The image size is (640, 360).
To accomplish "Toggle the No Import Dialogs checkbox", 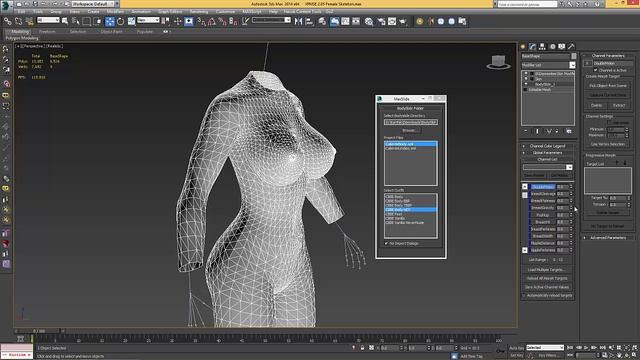I will (x=386, y=244).
